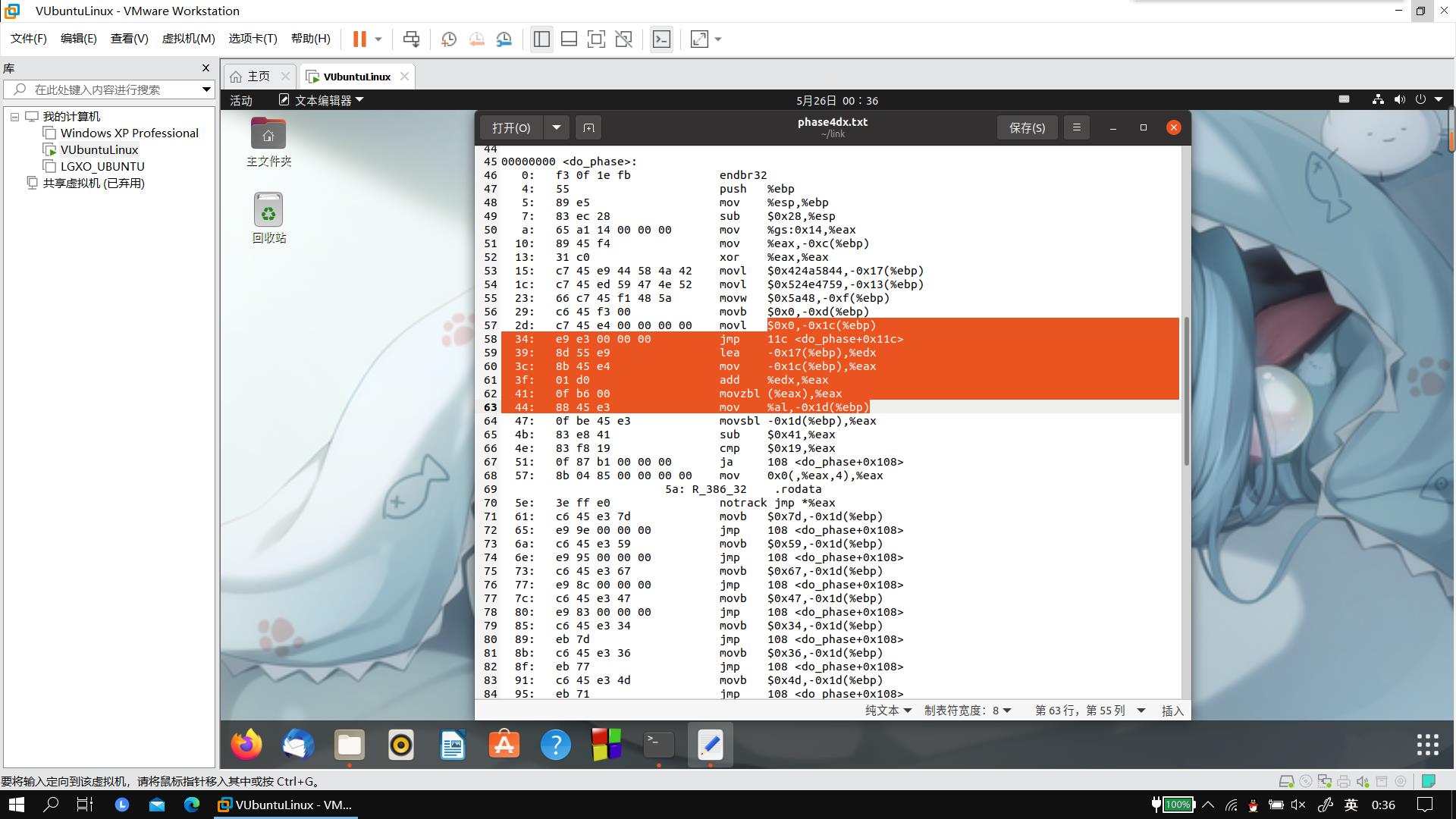Open the 文本编辑器 app menu
1456x819 pixels.
(x=322, y=100)
